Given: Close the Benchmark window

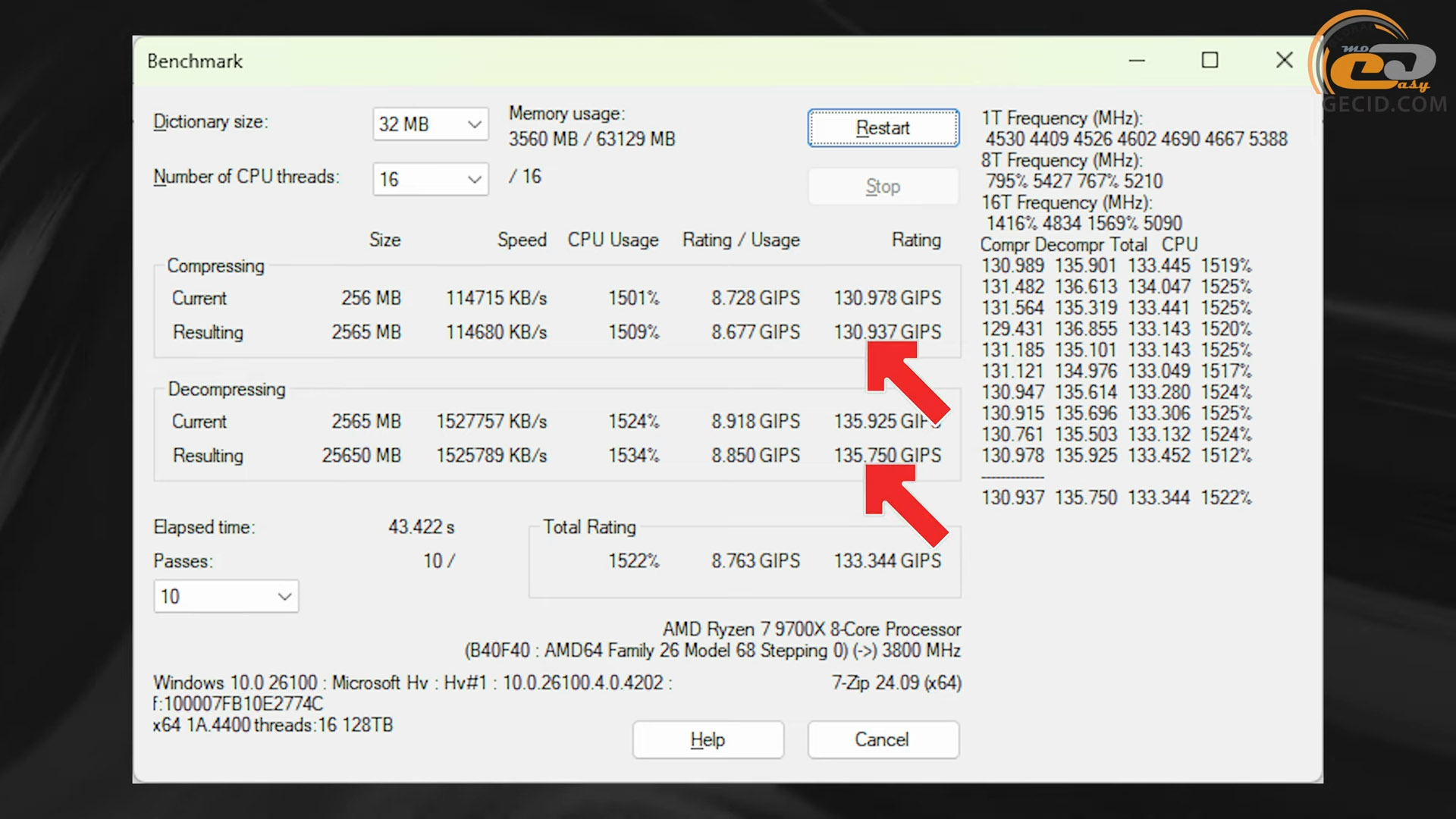Looking at the screenshot, I should point(1284,60).
